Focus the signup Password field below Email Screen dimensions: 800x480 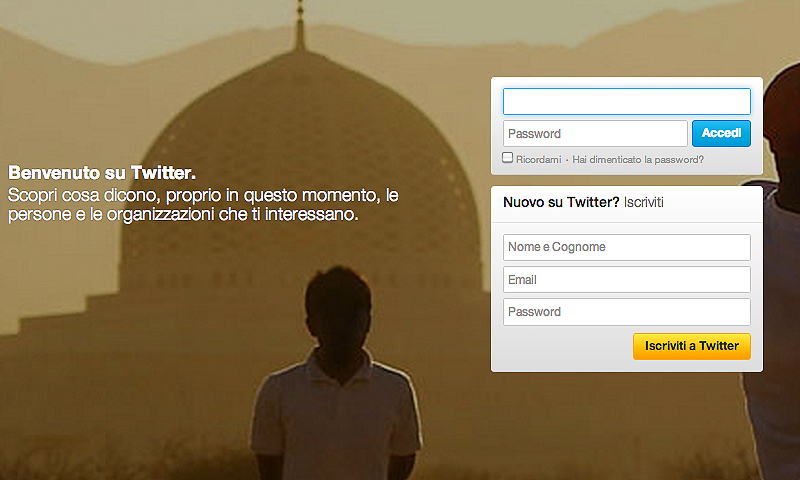pyautogui.click(x=627, y=312)
